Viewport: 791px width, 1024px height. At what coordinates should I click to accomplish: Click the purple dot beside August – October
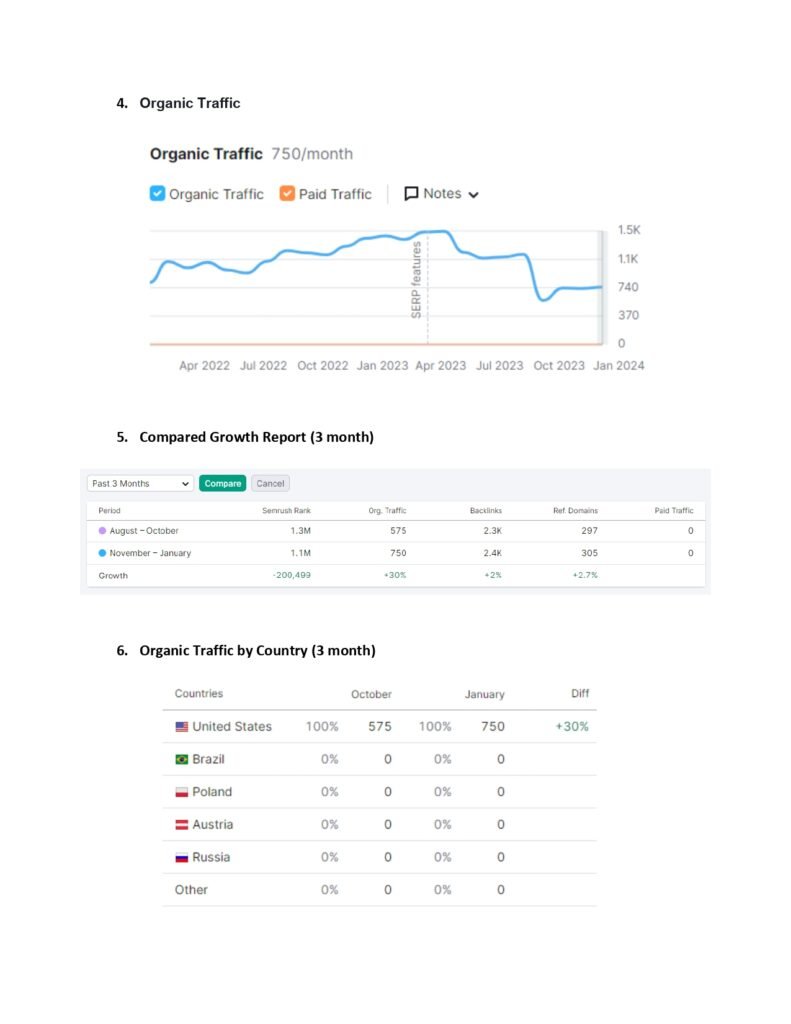click(102, 531)
